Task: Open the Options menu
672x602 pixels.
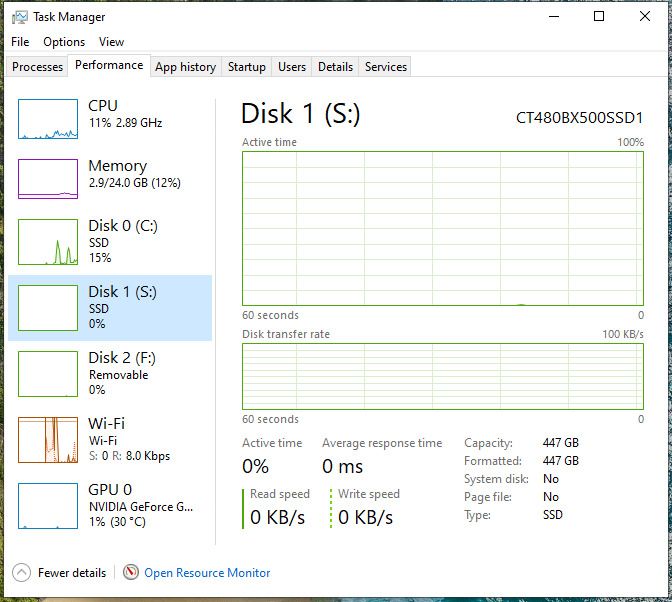Action: point(64,42)
